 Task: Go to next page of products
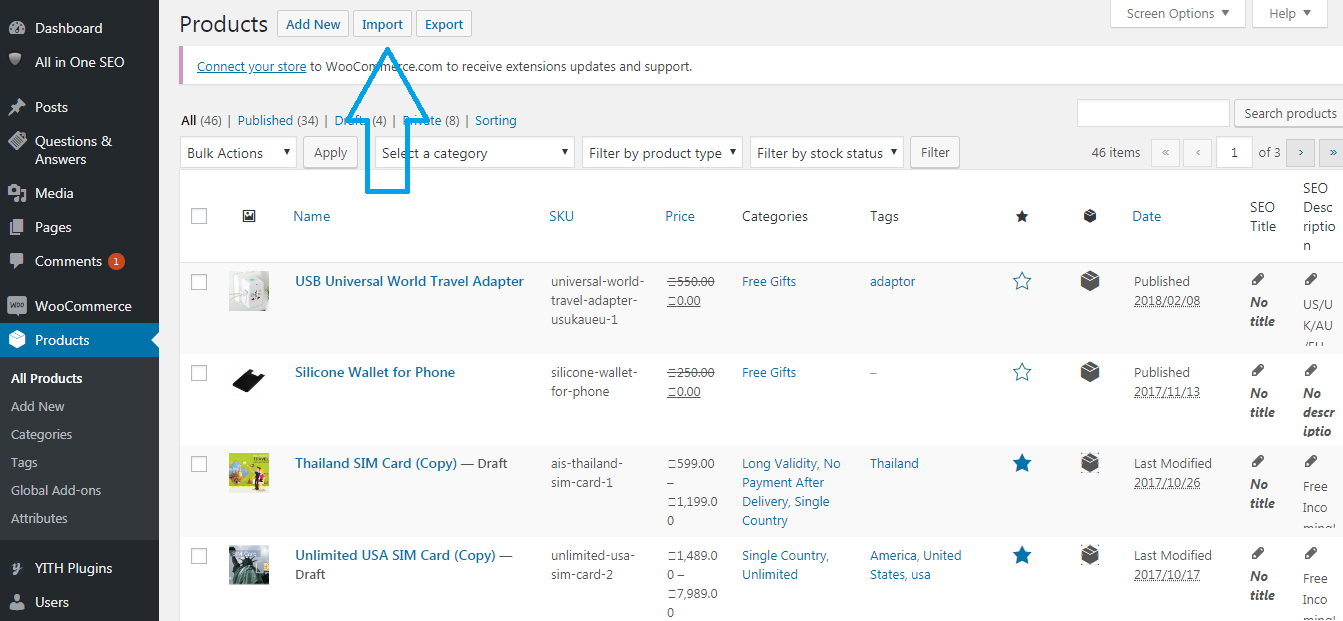pos(1300,153)
